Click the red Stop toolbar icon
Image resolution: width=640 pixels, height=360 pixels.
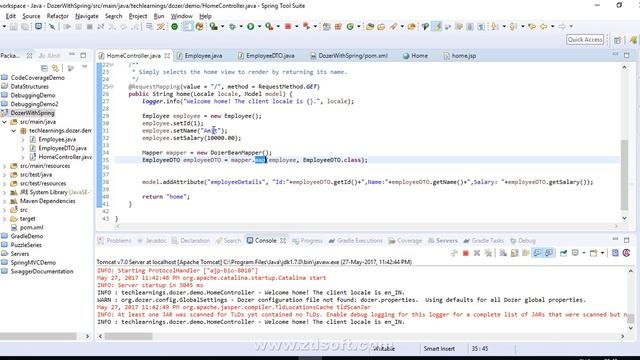[x=288, y=27]
